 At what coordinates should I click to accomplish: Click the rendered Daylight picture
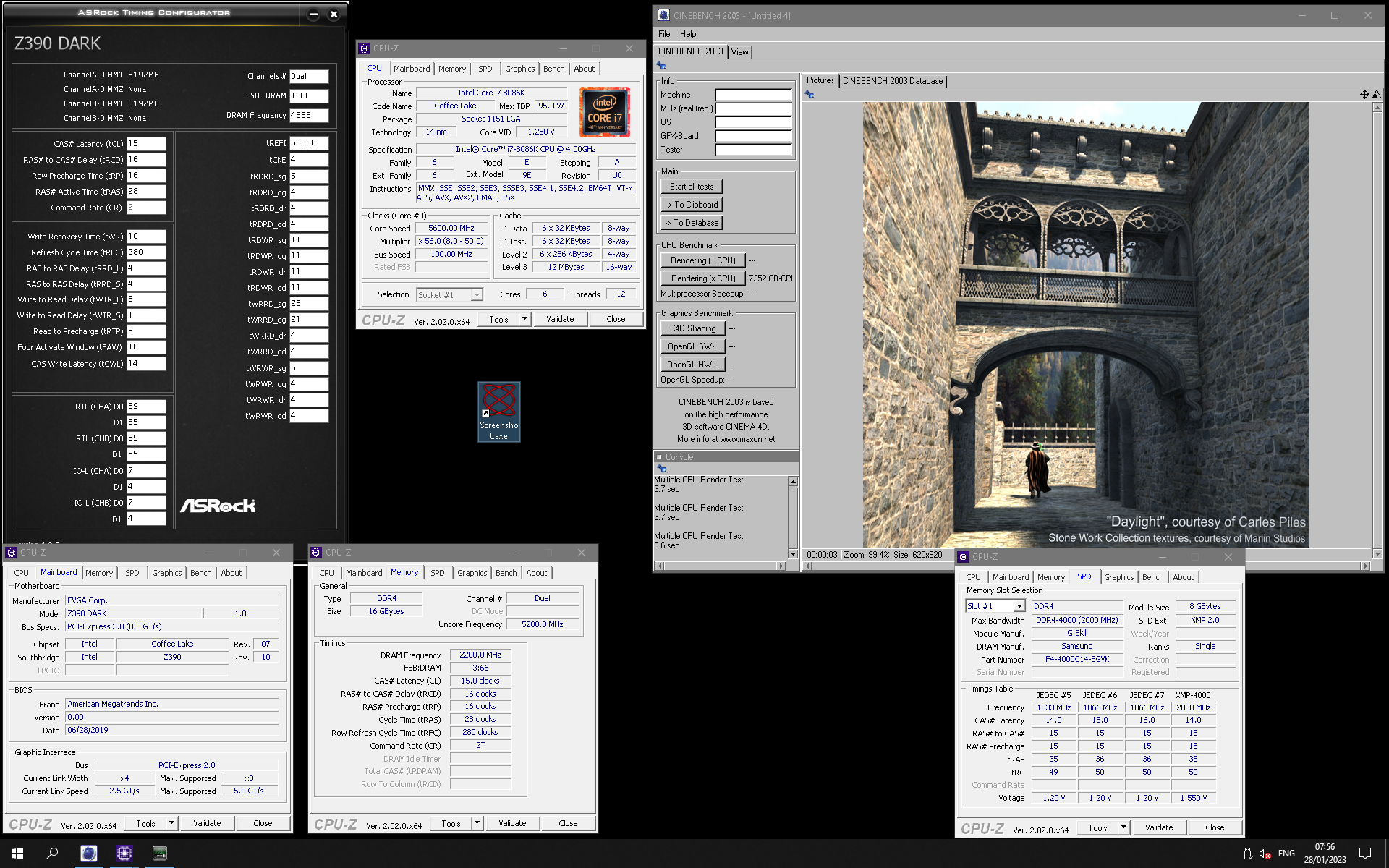click(x=1085, y=324)
